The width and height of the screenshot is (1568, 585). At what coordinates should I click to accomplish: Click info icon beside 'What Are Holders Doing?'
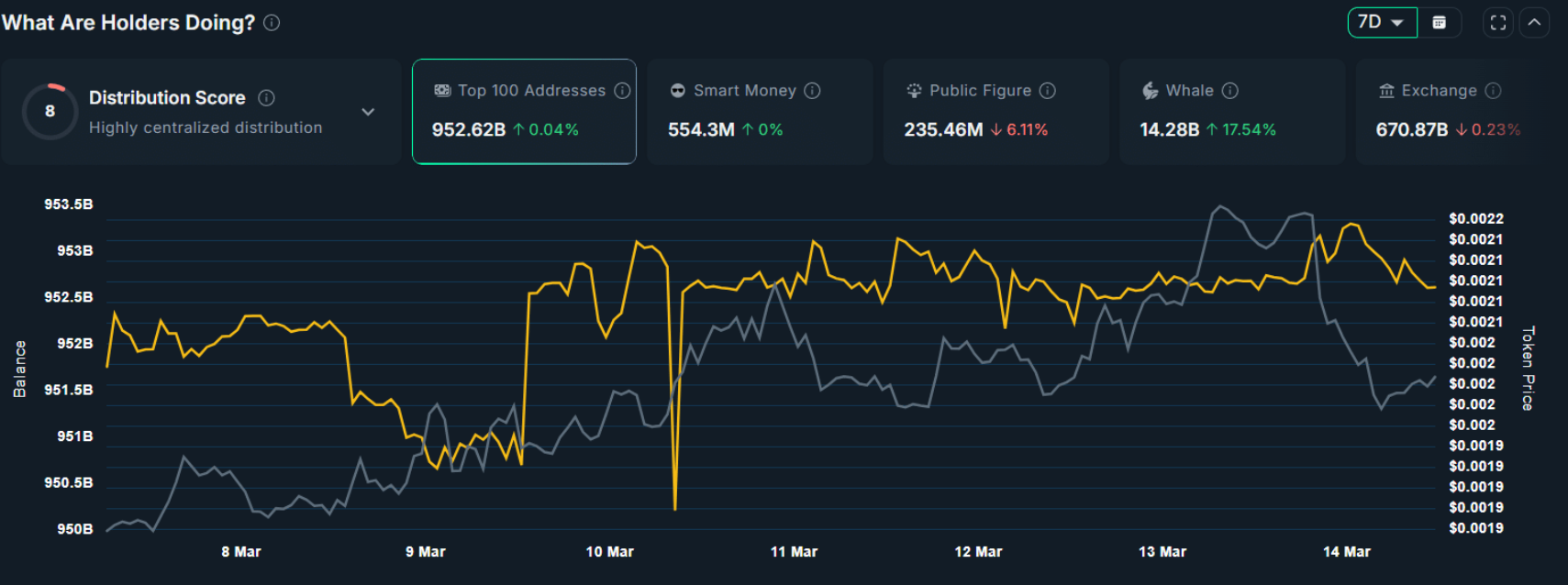[272, 23]
